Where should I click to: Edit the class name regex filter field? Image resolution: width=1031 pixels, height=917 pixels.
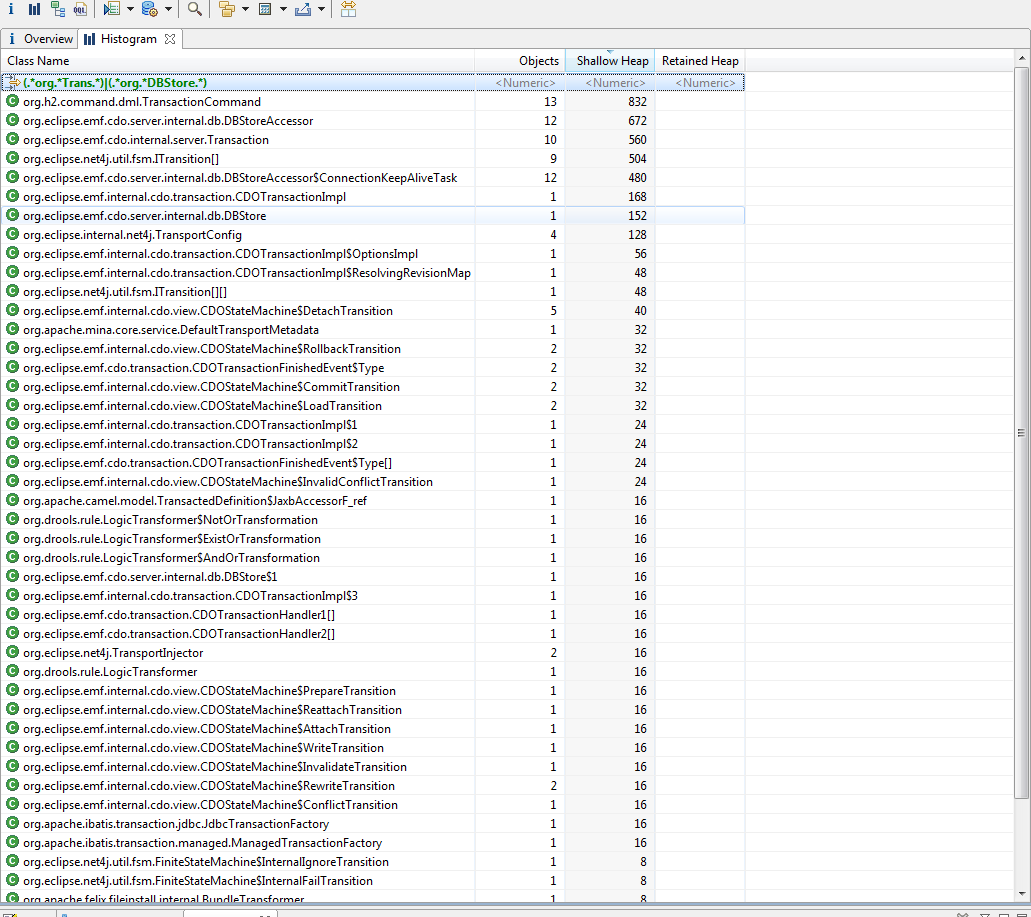coord(238,83)
